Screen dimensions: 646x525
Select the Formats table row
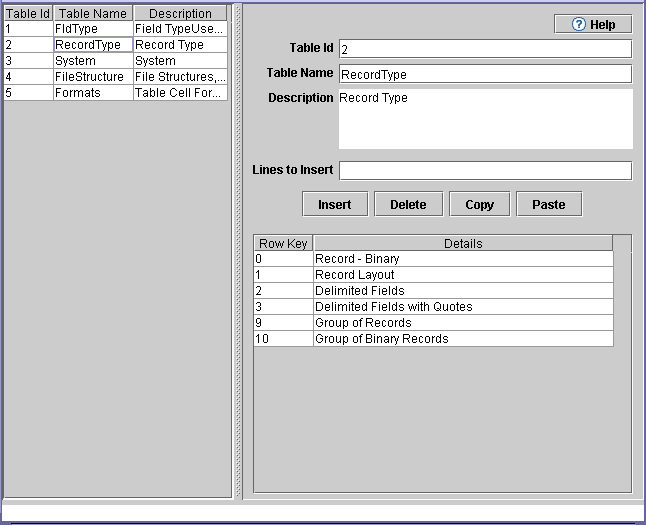pos(92,93)
